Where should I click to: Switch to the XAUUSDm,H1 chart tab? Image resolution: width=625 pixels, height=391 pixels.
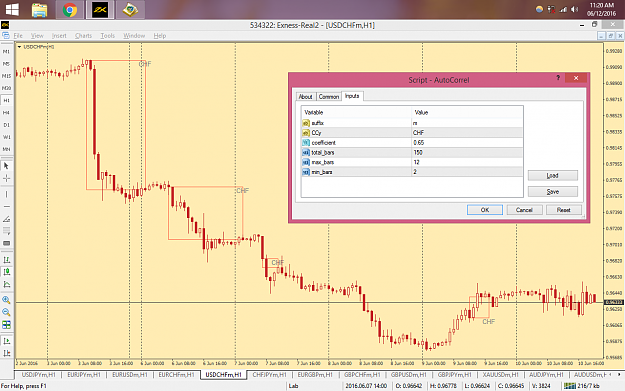click(500, 375)
